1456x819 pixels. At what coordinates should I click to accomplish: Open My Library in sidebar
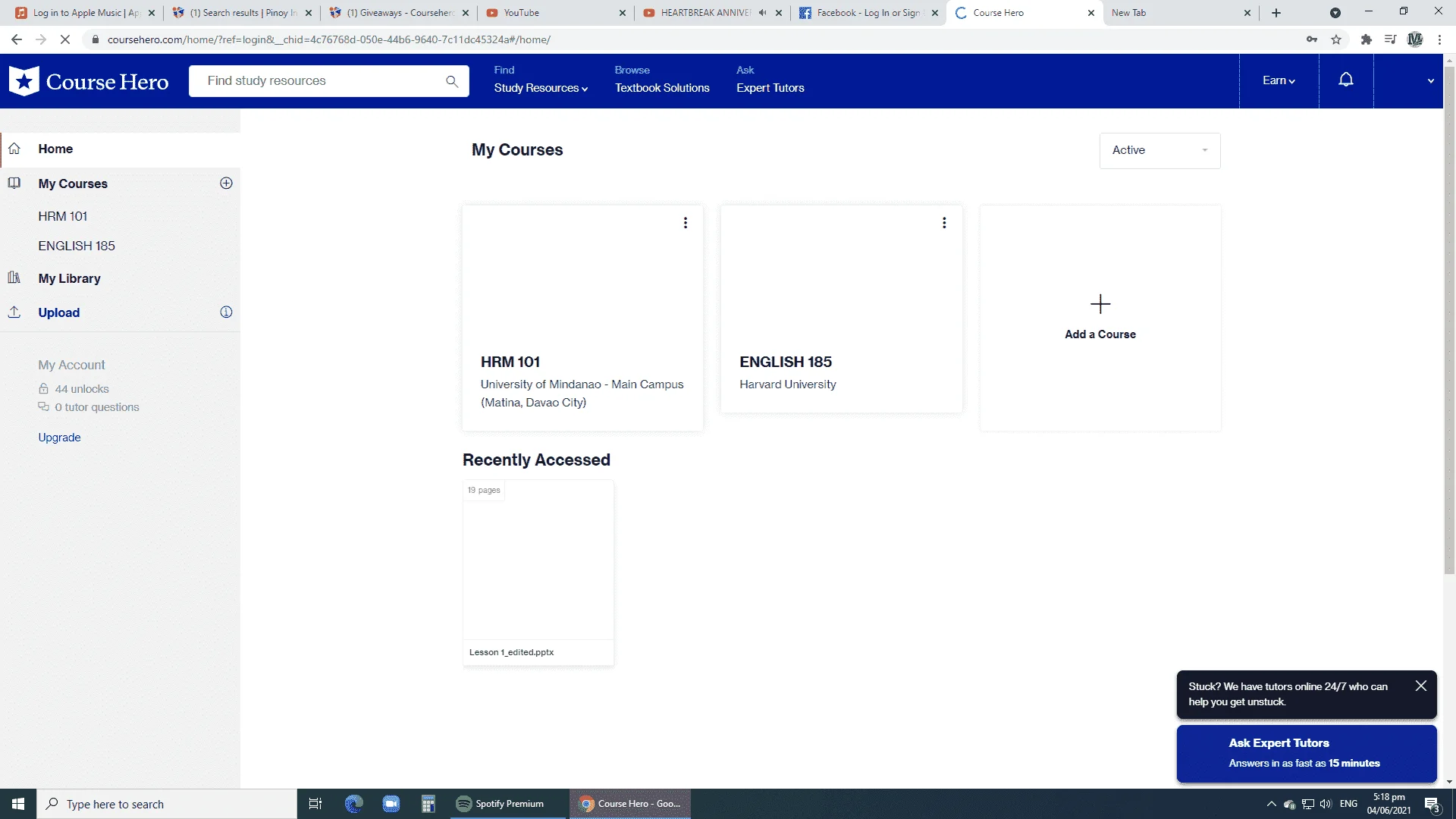(69, 278)
